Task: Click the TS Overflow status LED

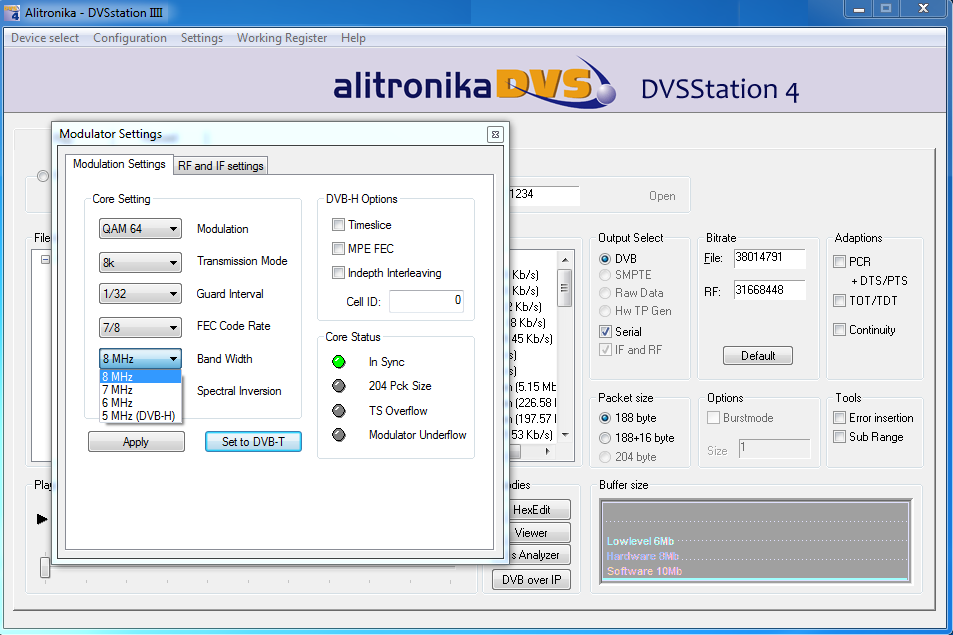Action: click(x=338, y=410)
